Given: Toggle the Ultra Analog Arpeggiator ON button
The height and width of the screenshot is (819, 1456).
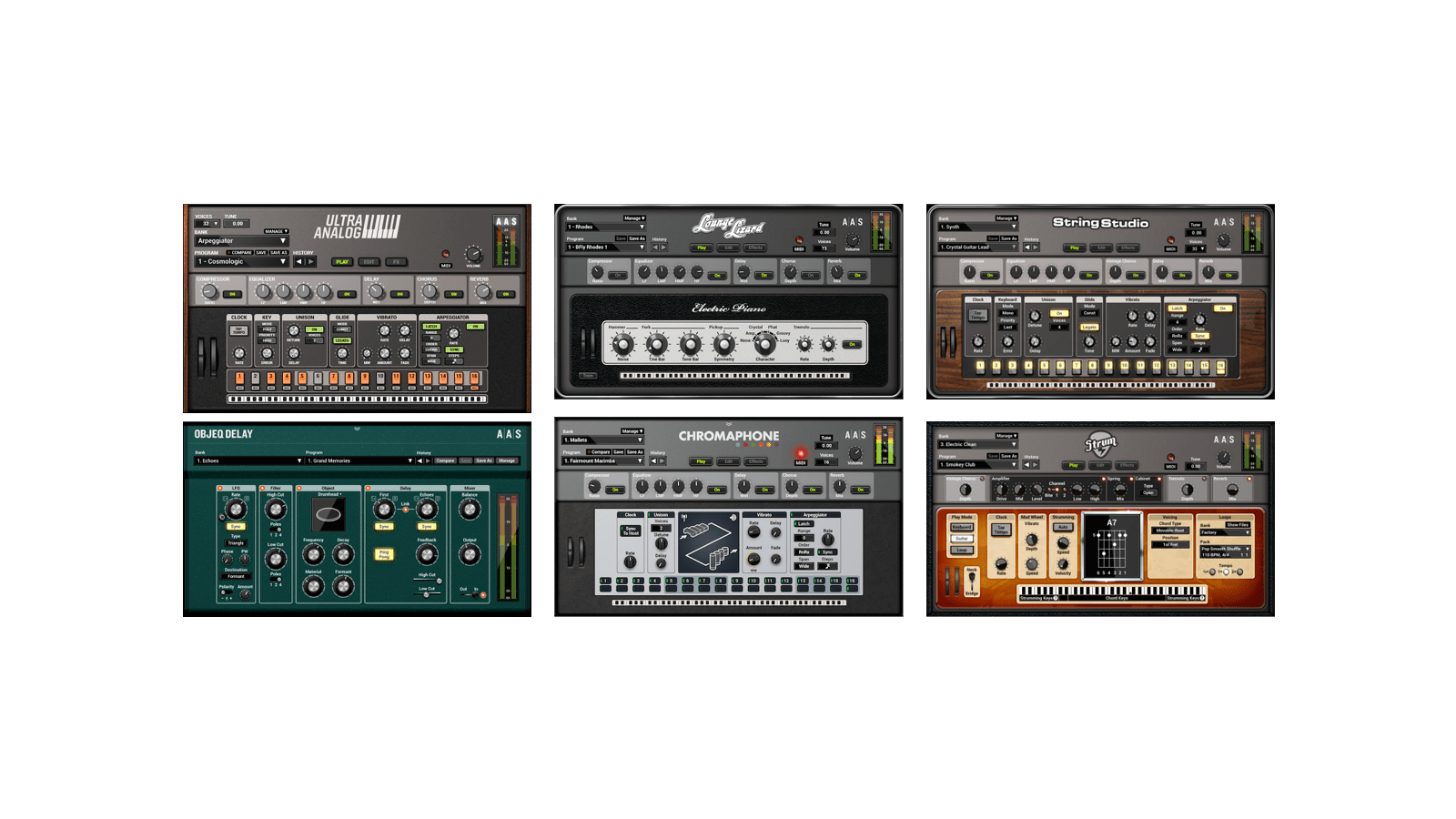Looking at the screenshot, I should click(475, 326).
